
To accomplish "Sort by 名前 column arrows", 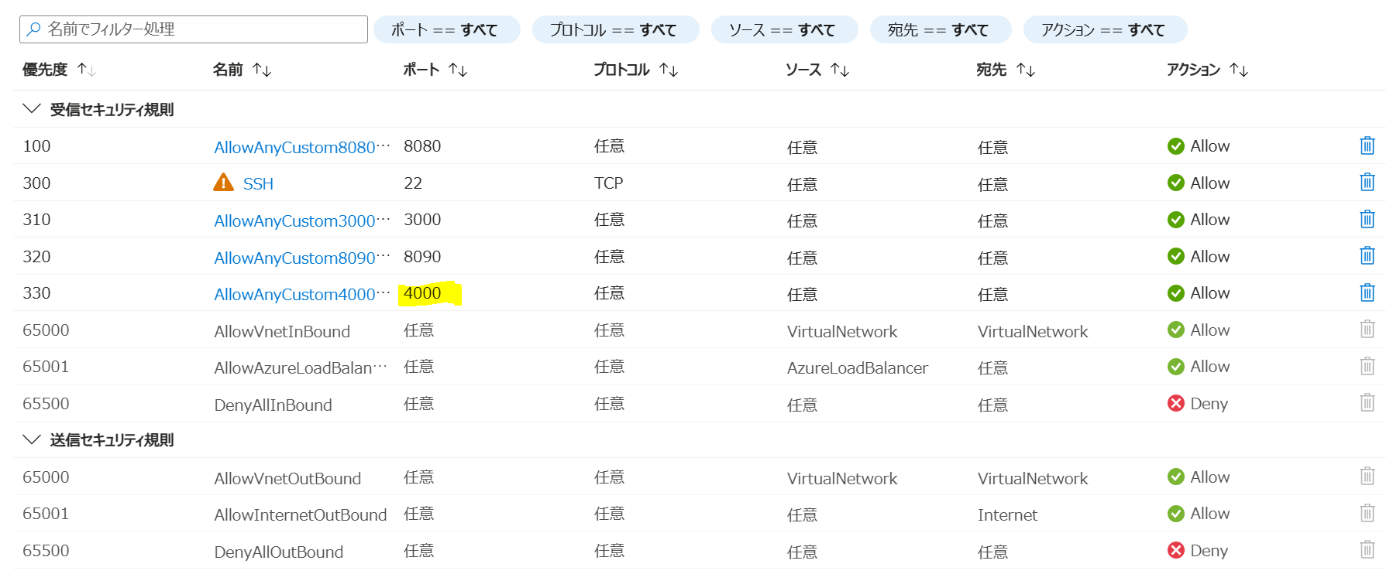I will [x=262, y=70].
